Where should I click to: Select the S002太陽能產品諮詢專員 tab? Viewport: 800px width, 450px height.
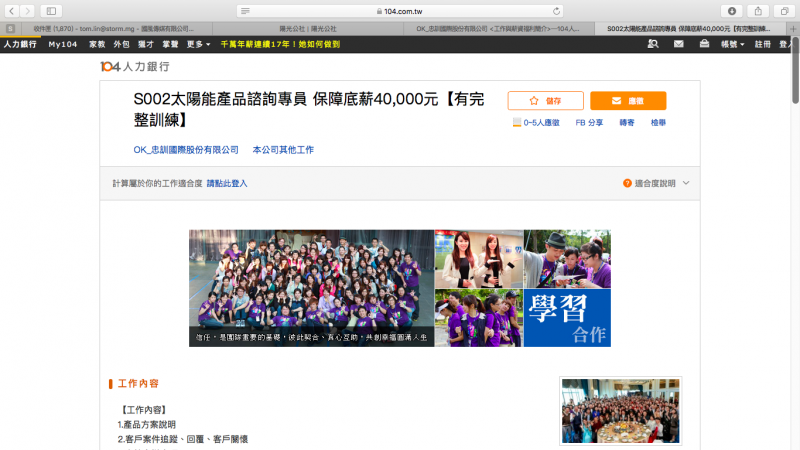tap(689, 29)
